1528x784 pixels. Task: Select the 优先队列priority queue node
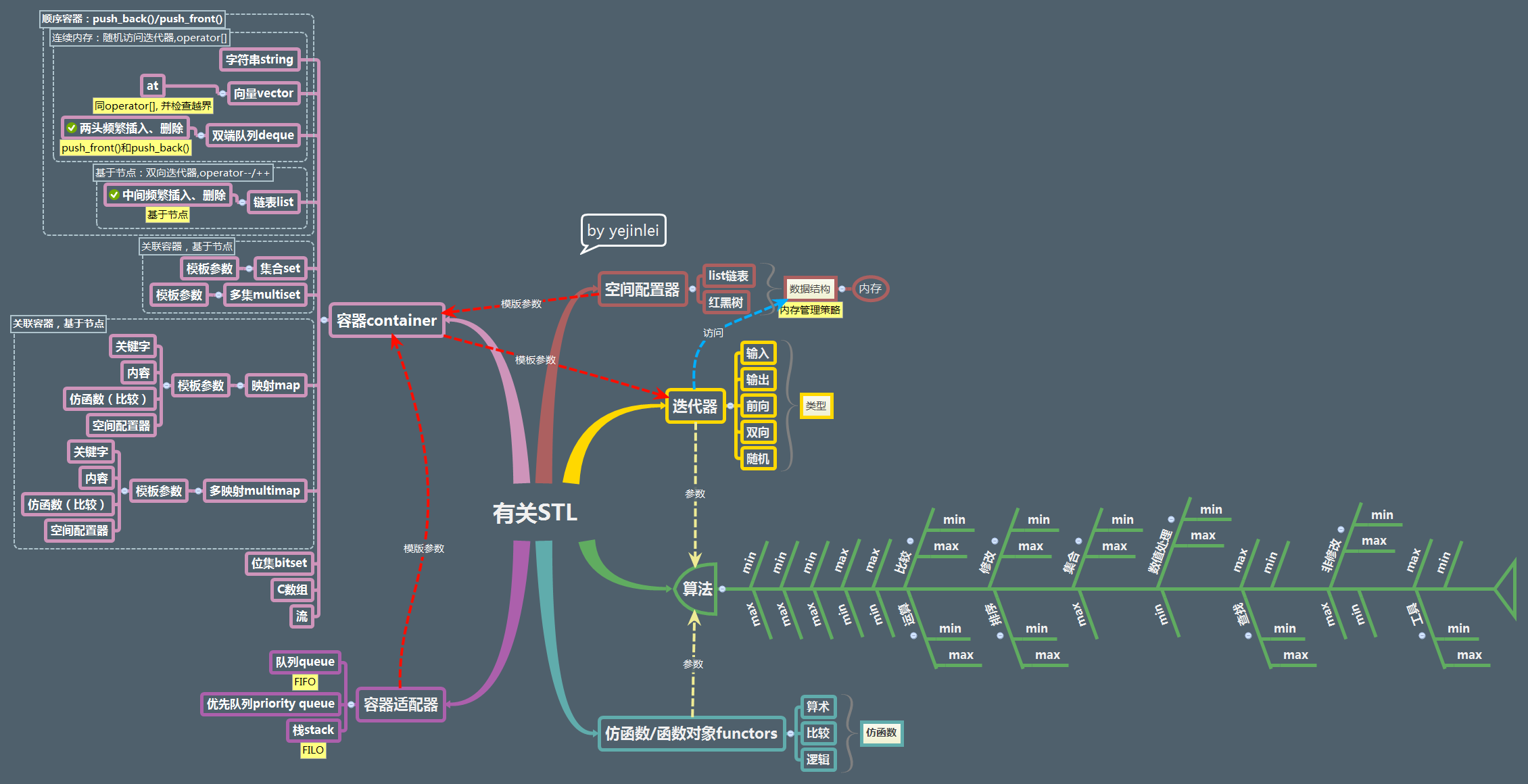[270, 704]
